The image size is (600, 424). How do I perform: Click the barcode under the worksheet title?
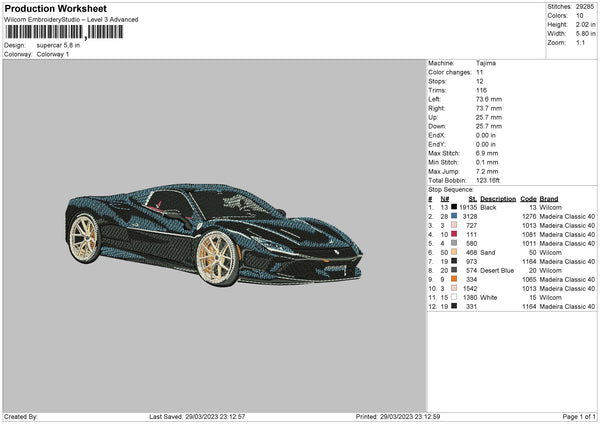pyautogui.click(x=63, y=33)
